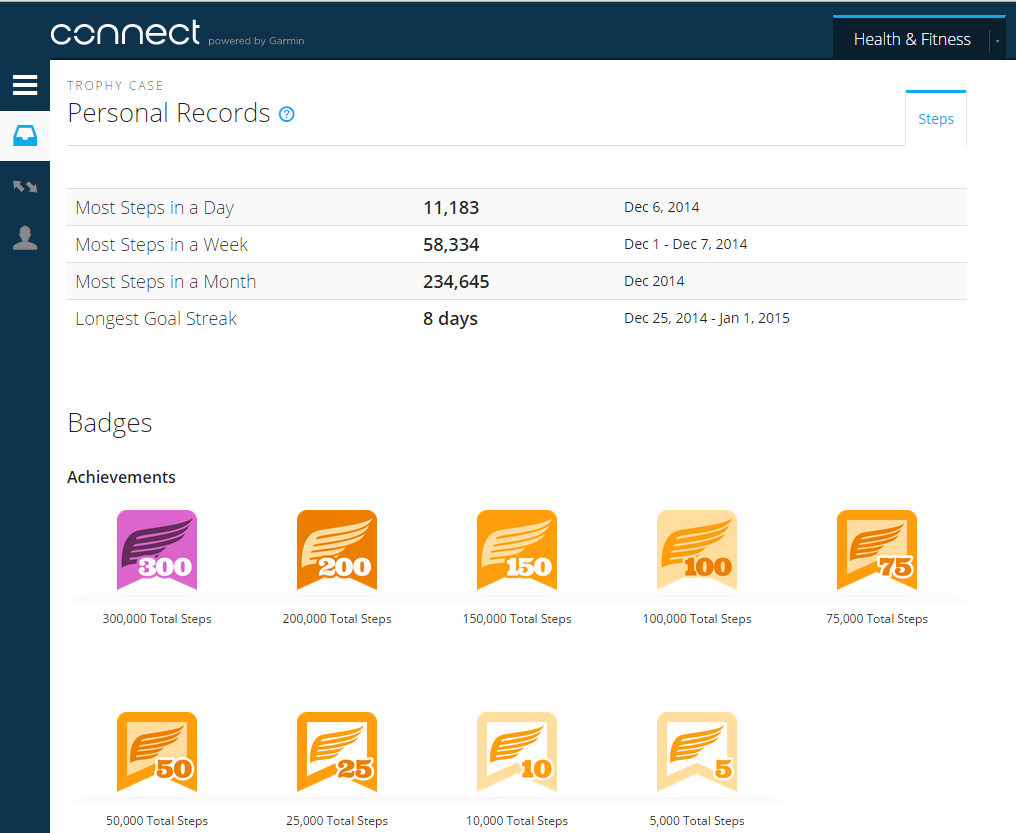Click the help icon beside Personal Records
This screenshot has width=1016, height=833.
coord(287,114)
